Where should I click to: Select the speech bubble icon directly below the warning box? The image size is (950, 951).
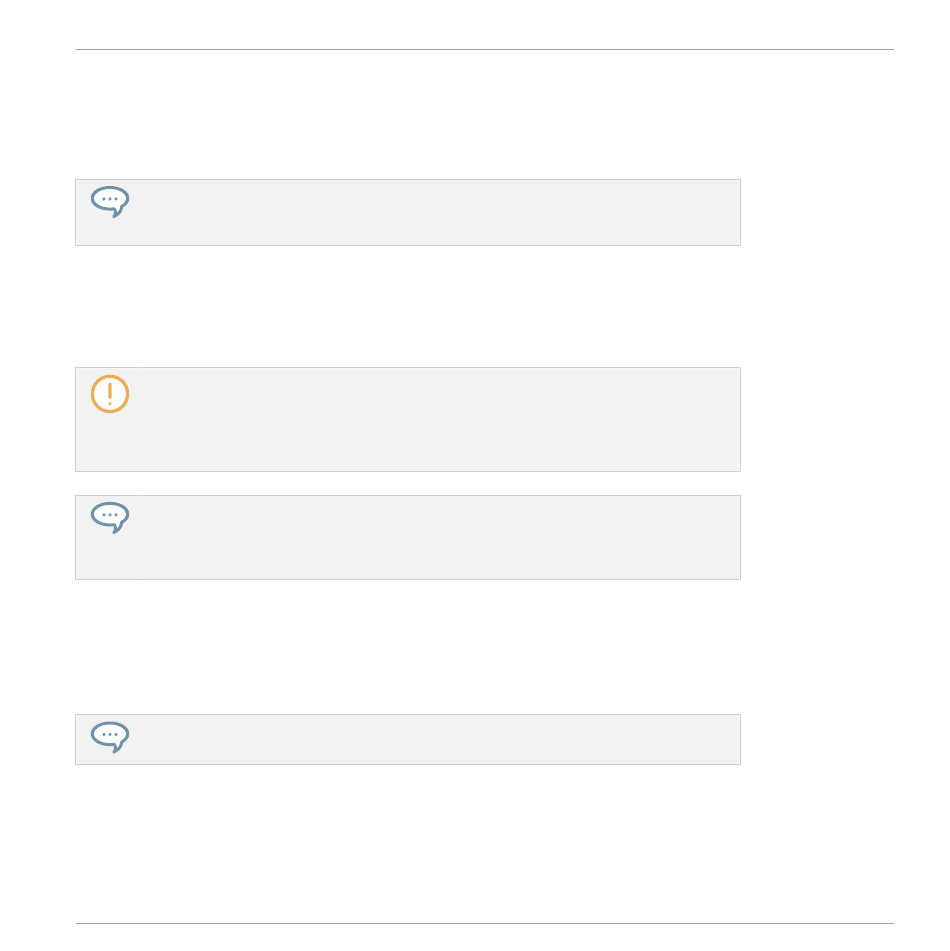pos(110,517)
